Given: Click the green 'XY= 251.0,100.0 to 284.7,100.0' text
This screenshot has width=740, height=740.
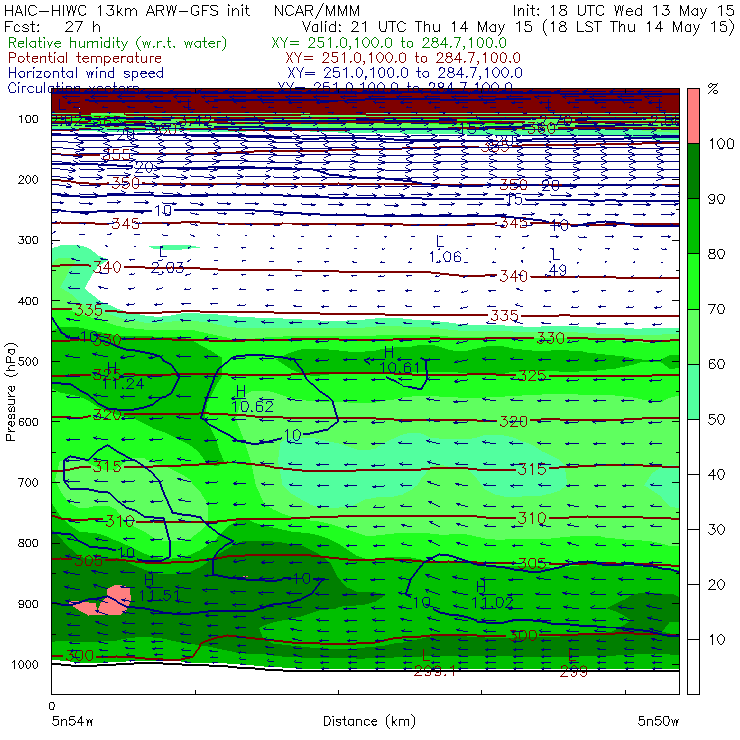Looking at the screenshot, I should pyautogui.click(x=389, y=43).
